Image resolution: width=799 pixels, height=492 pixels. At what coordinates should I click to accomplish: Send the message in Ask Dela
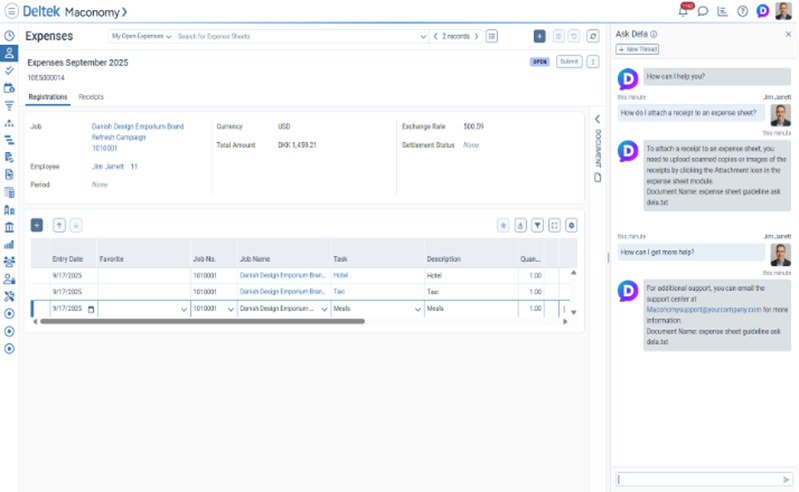tap(786, 479)
